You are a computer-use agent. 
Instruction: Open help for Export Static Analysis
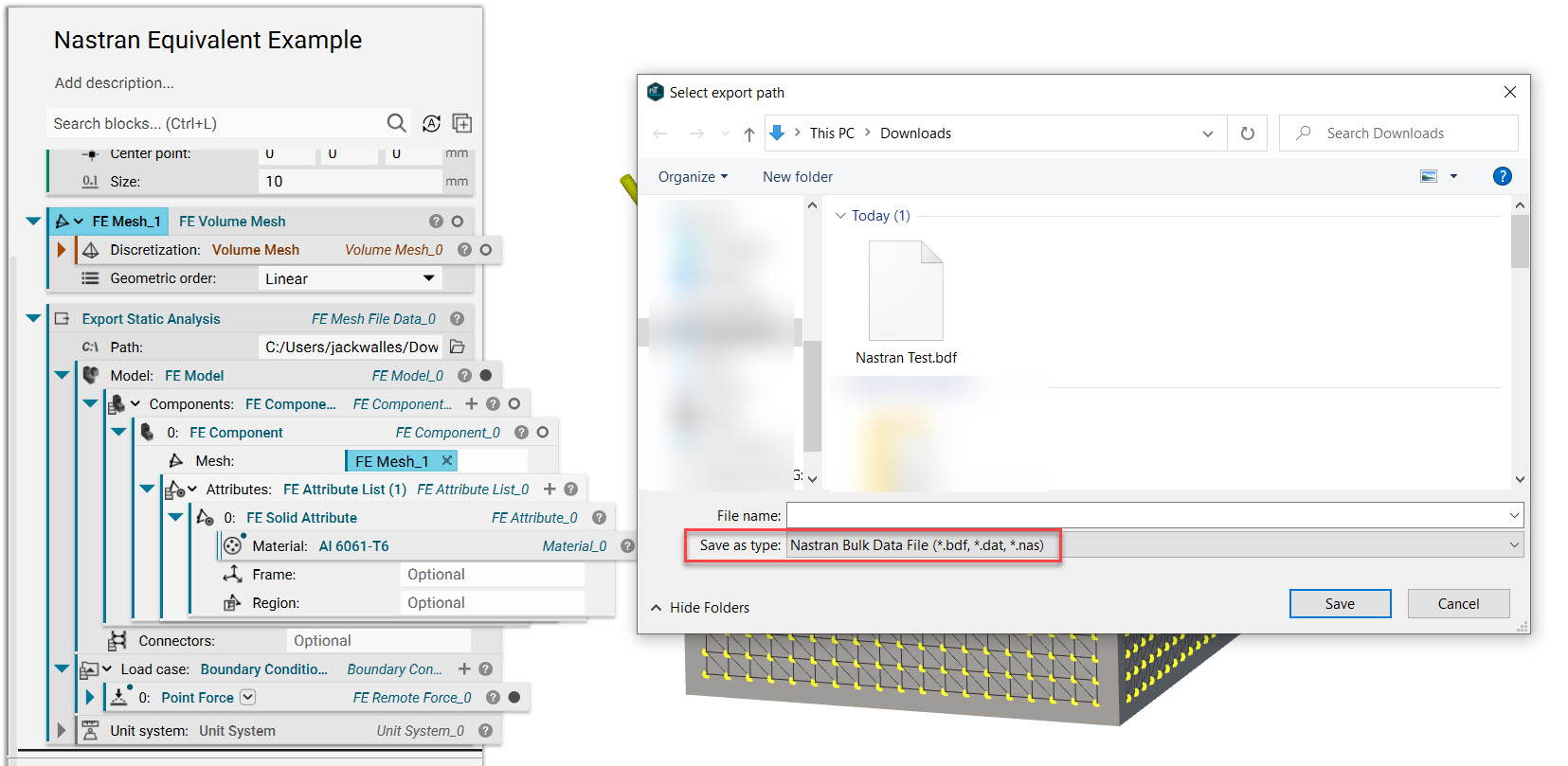[x=457, y=319]
